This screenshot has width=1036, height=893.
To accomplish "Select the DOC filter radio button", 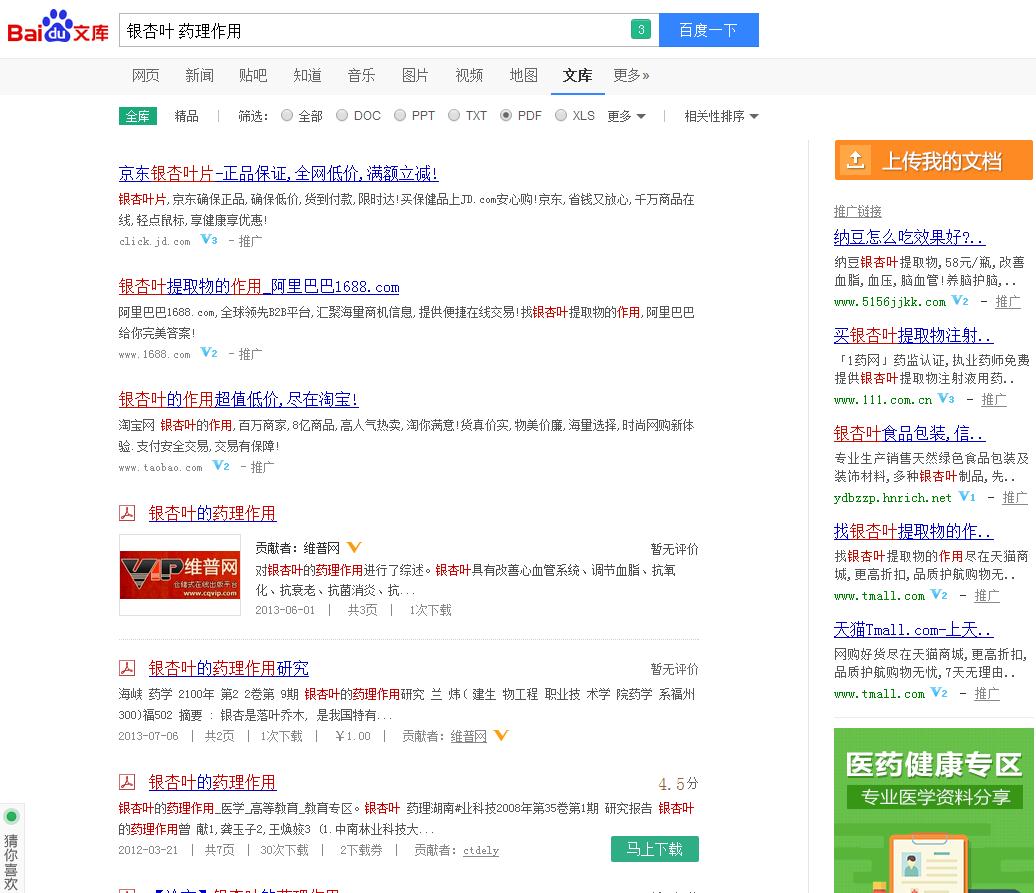I will click(342, 116).
